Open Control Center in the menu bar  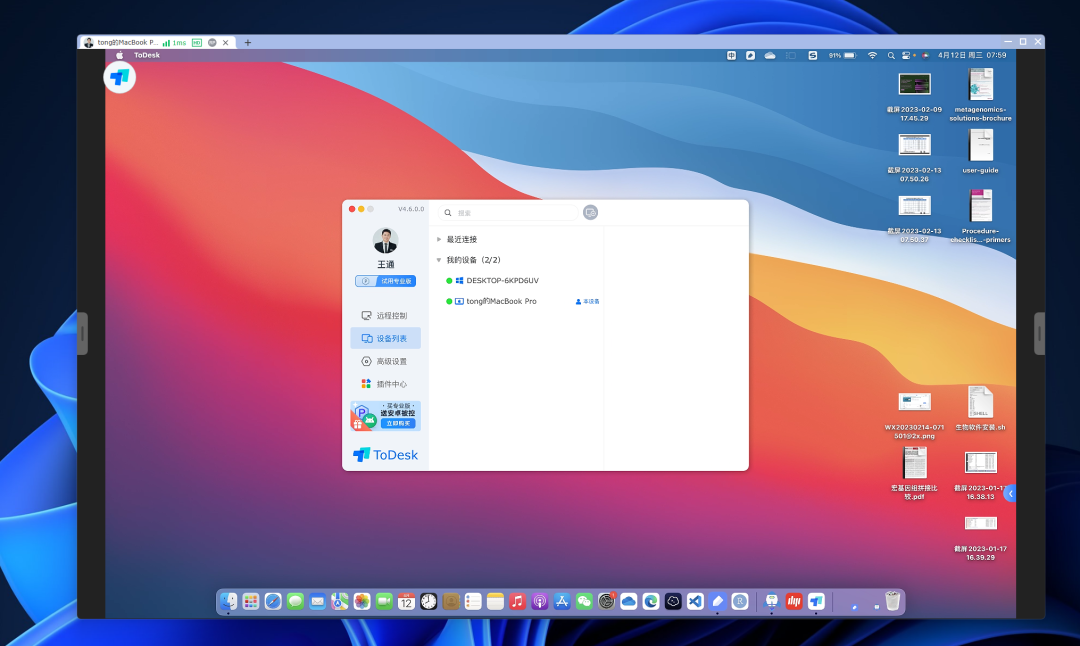pyautogui.click(x=906, y=55)
